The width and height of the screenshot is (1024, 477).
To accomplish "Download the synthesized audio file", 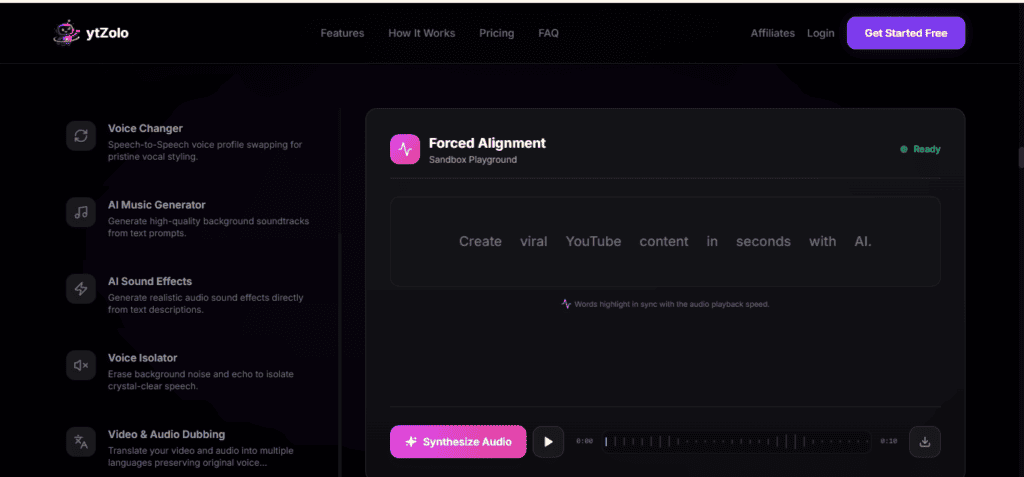I will click(925, 442).
